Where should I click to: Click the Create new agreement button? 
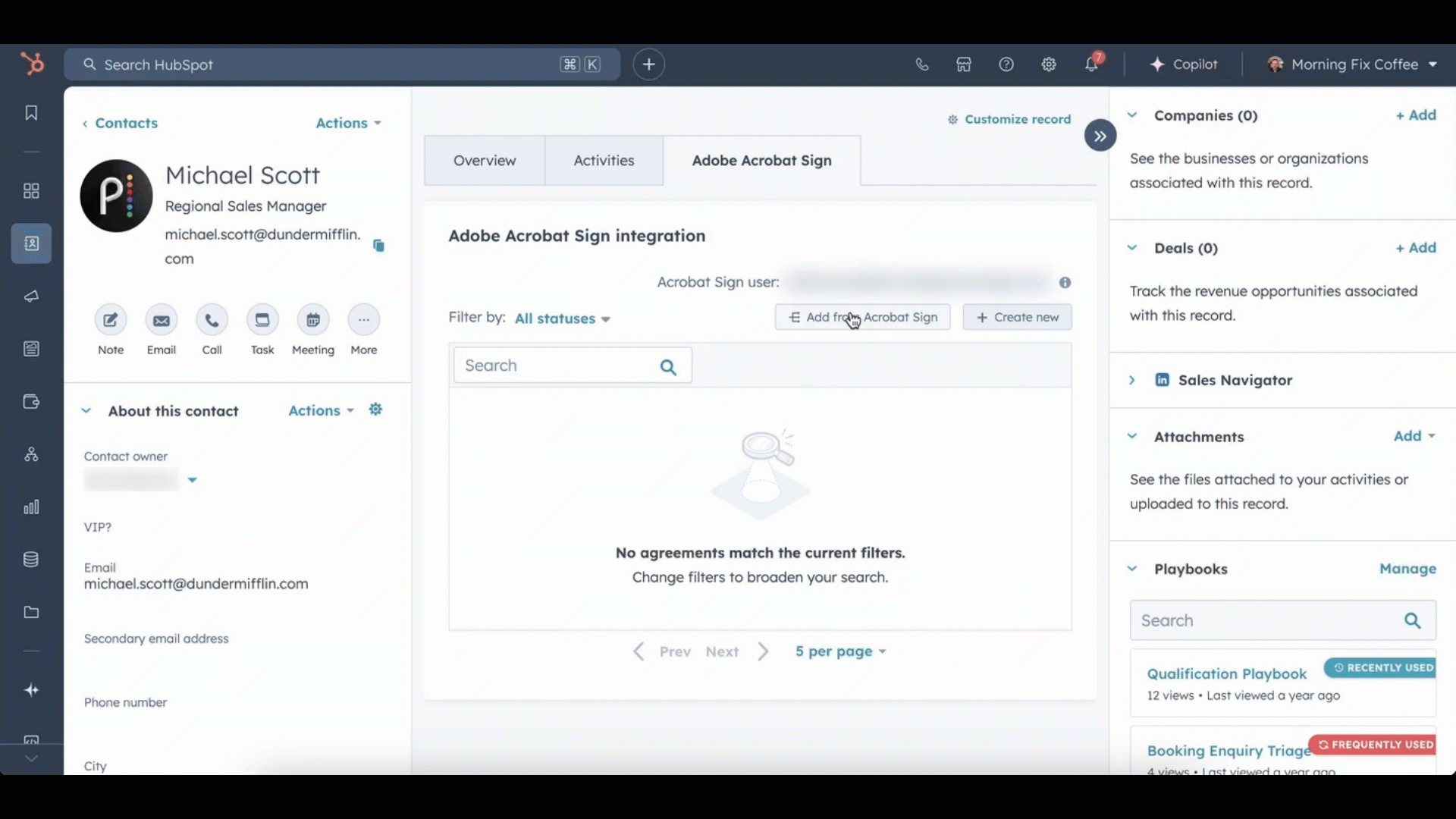[x=1017, y=317]
